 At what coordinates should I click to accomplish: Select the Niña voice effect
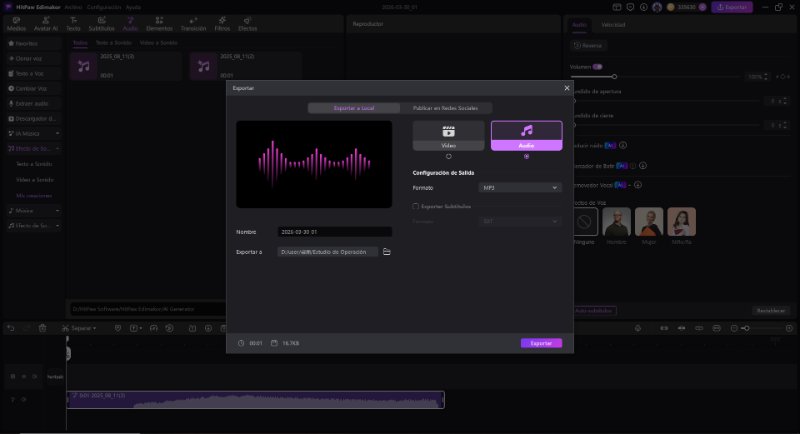click(x=682, y=222)
